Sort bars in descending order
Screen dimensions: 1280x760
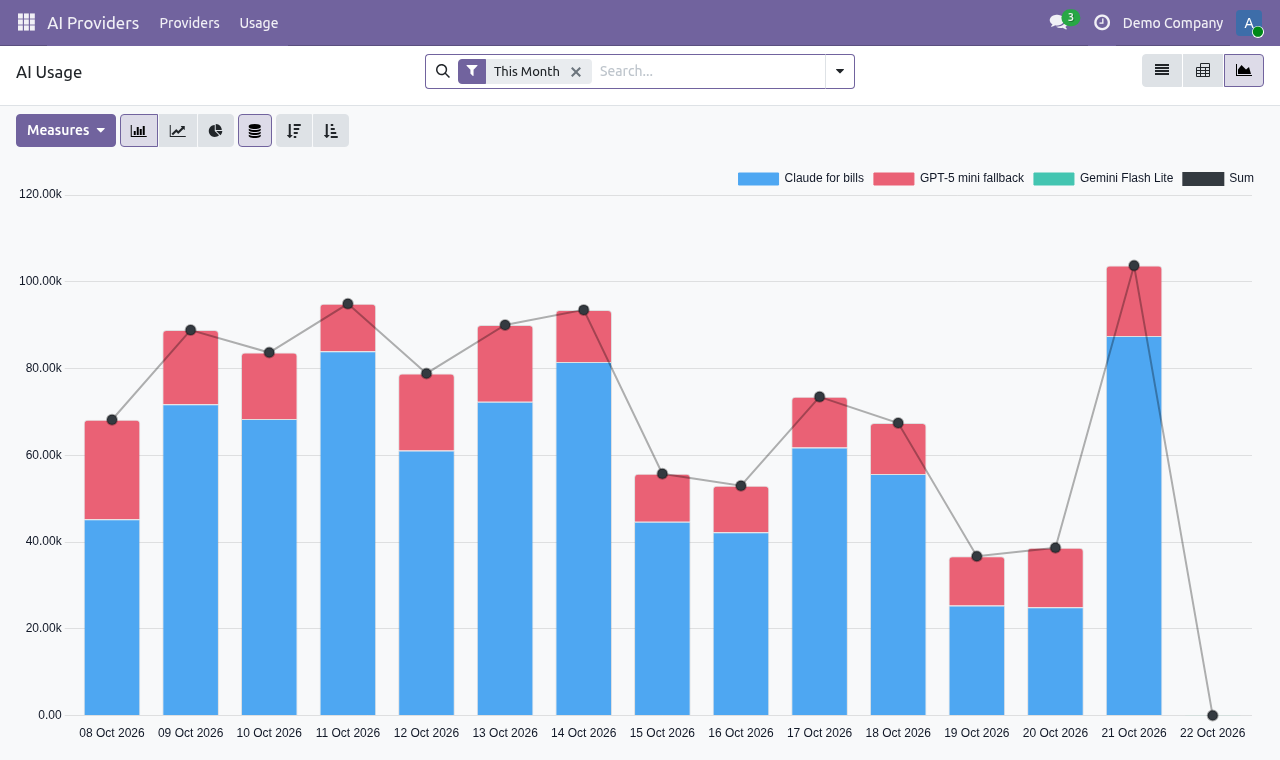point(294,130)
